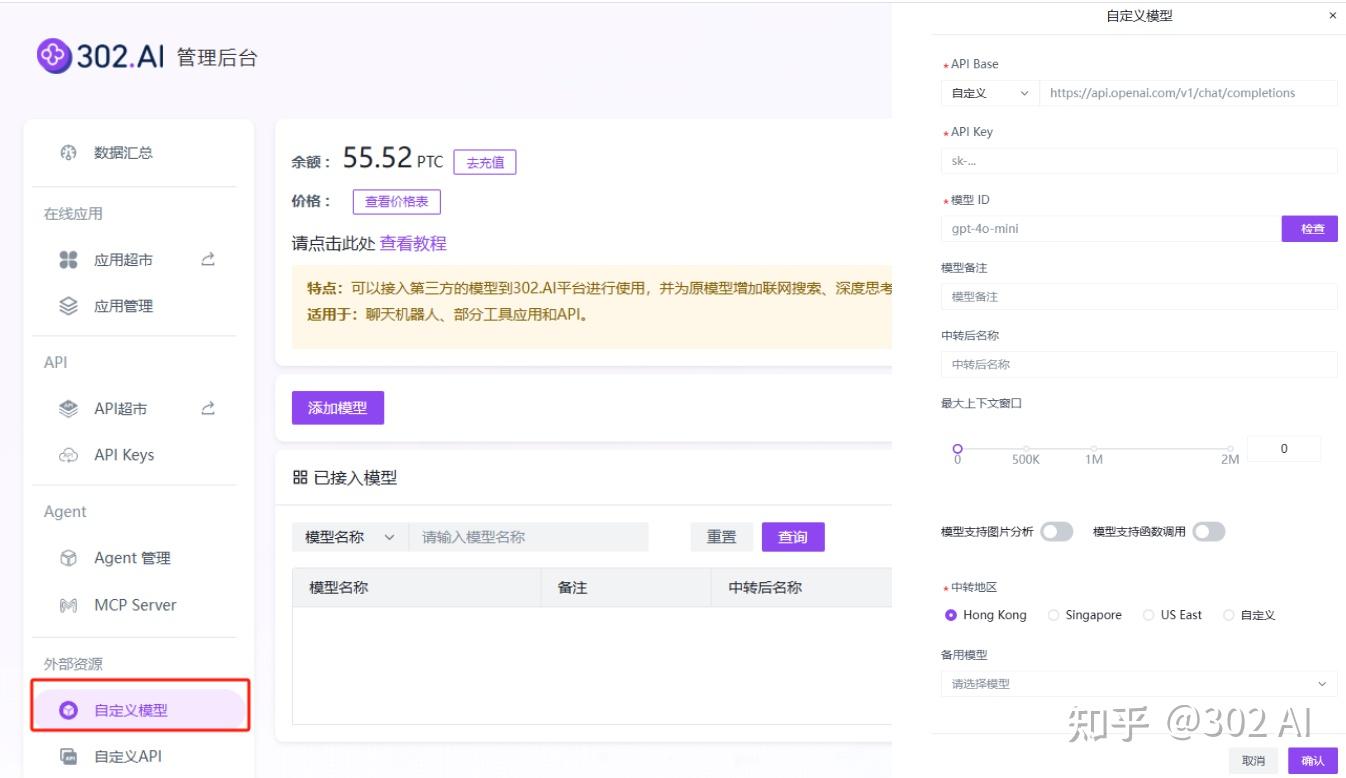
Task: Click the 自定义API icon
Action: point(69,756)
